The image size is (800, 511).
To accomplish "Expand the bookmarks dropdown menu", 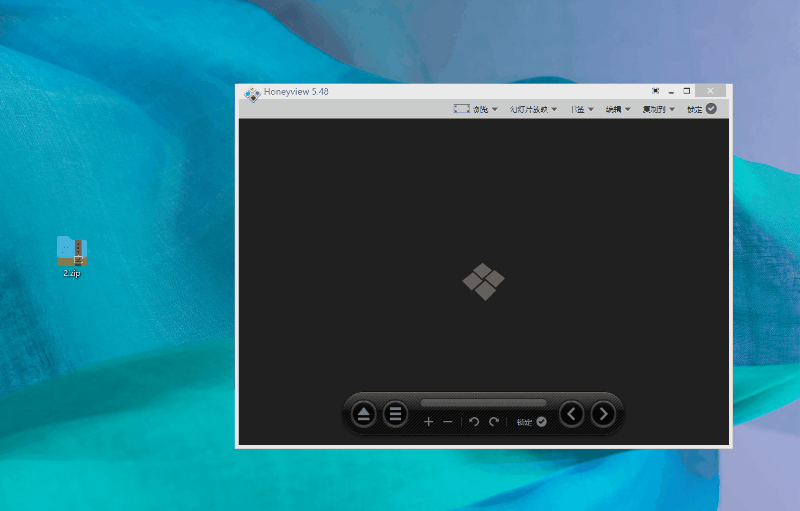I will 582,109.
